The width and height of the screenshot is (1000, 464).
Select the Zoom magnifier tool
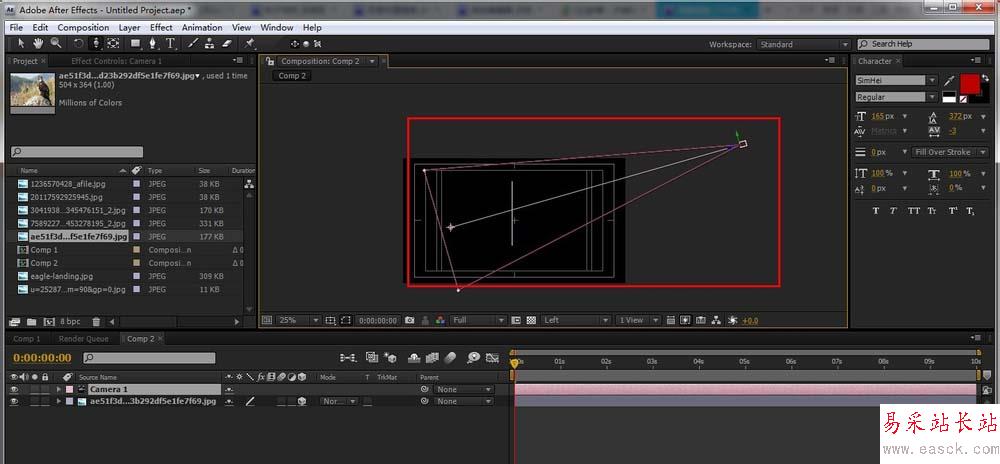(x=56, y=43)
